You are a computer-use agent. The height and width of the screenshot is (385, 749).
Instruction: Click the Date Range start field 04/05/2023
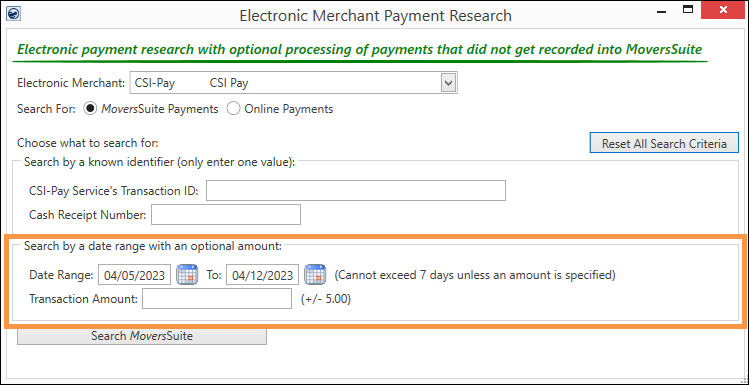pyautogui.click(x=134, y=275)
